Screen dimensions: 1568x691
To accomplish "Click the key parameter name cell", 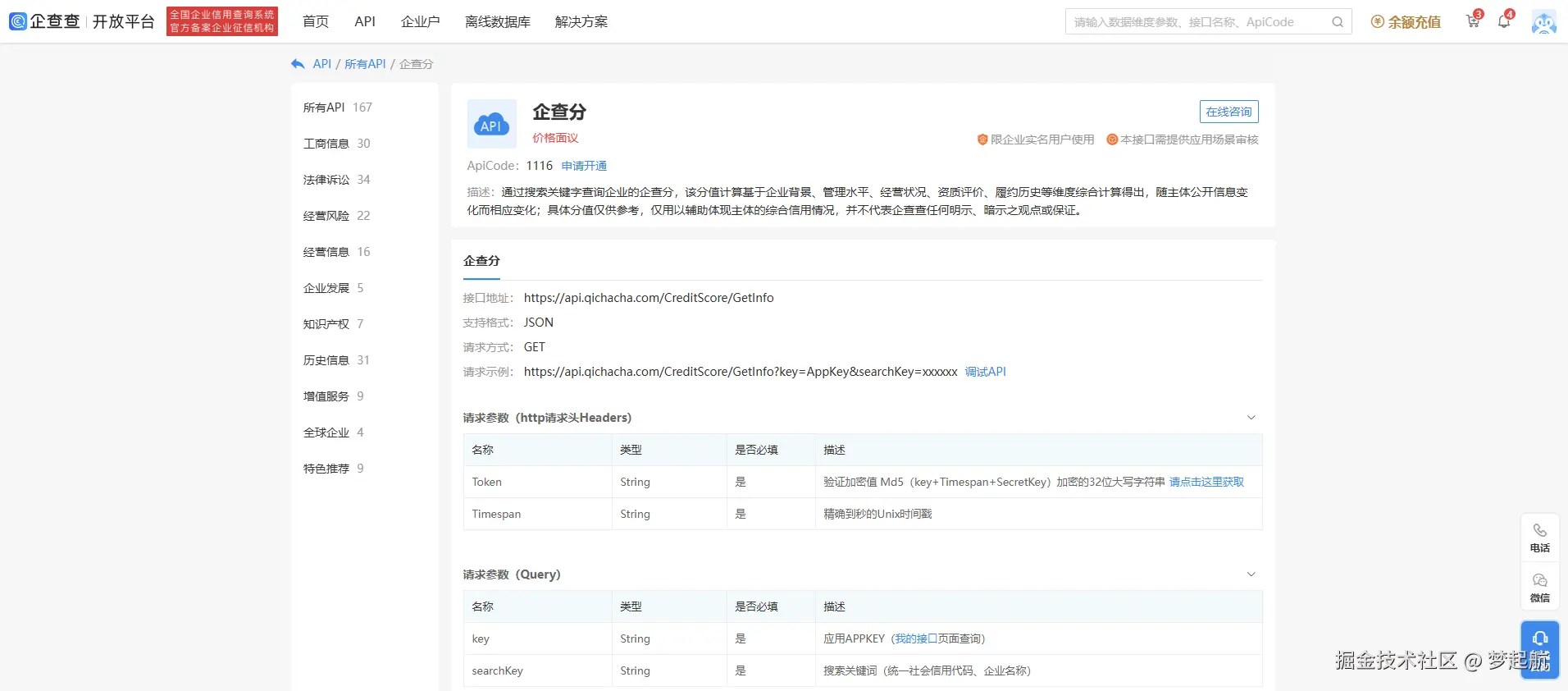I will (538, 638).
